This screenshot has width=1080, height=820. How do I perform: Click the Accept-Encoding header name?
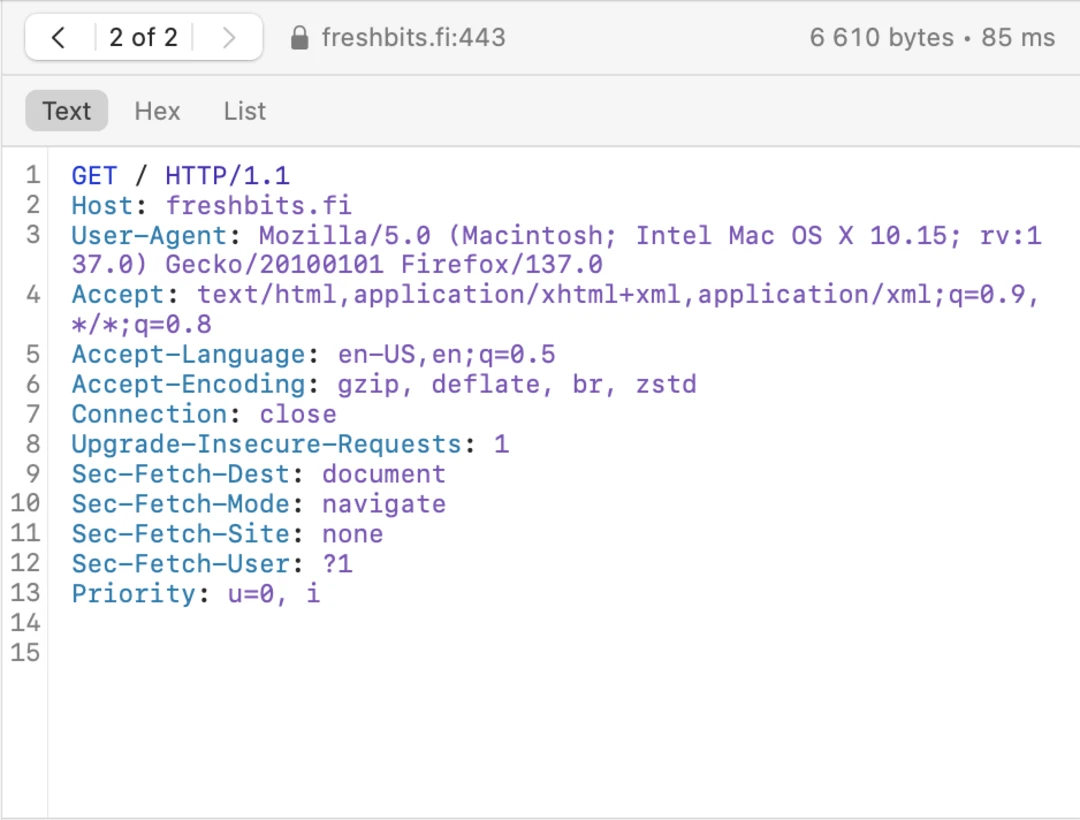[188, 385]
